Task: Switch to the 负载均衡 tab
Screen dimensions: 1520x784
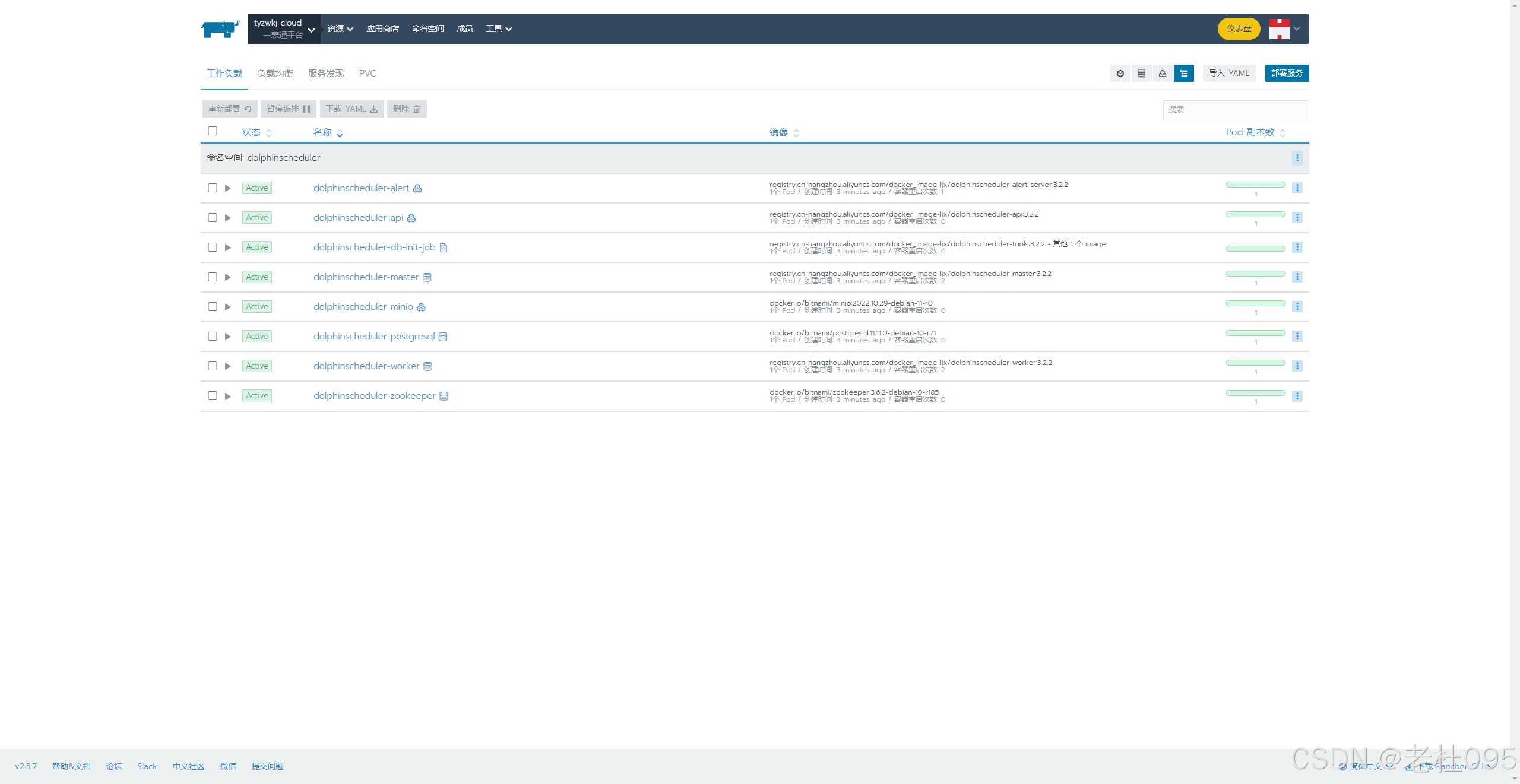Action: tap(275, 74)
